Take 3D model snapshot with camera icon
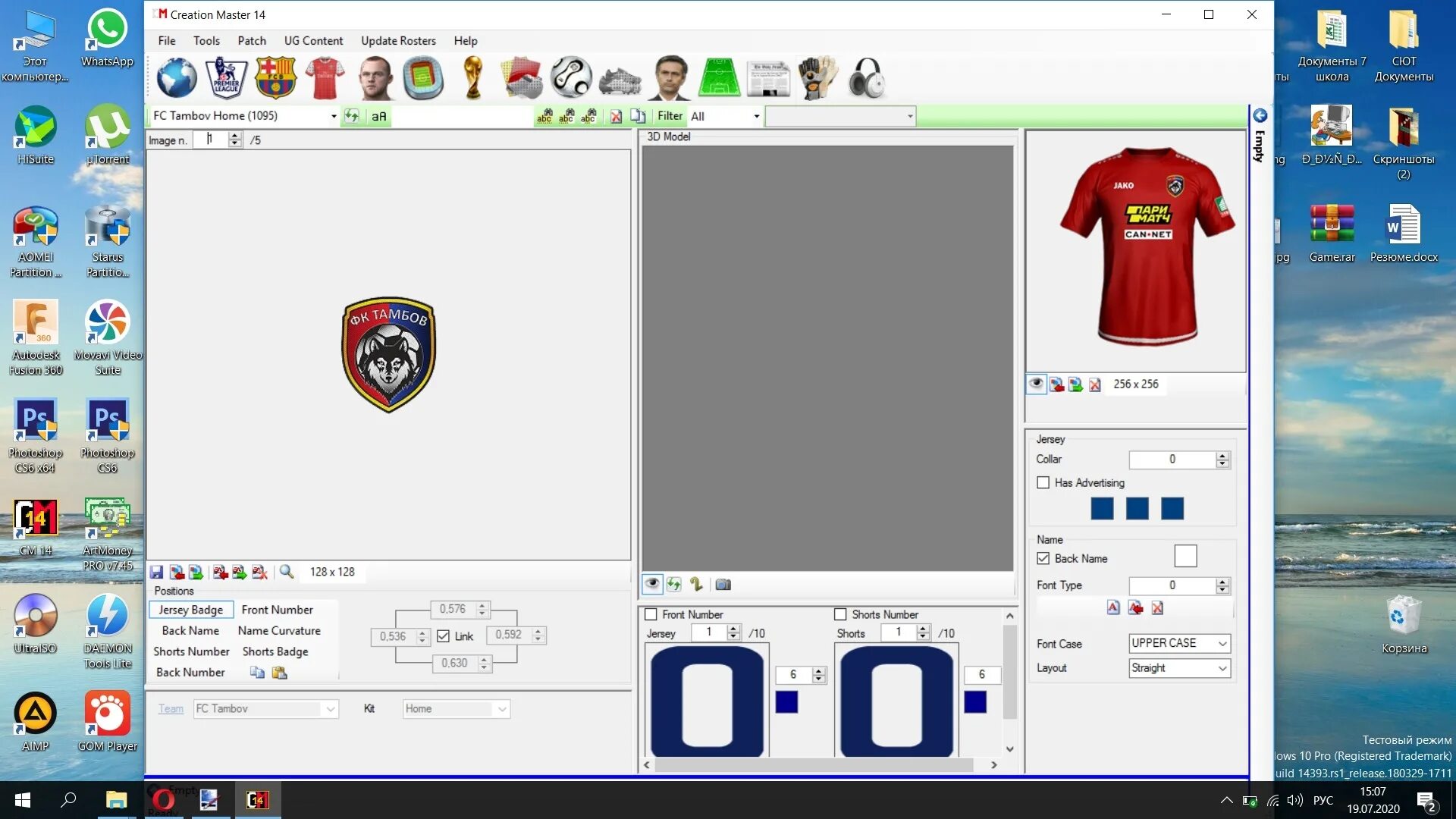Image resolution: width=1456 pixels, height=819 pixels. tap(723, 585)
